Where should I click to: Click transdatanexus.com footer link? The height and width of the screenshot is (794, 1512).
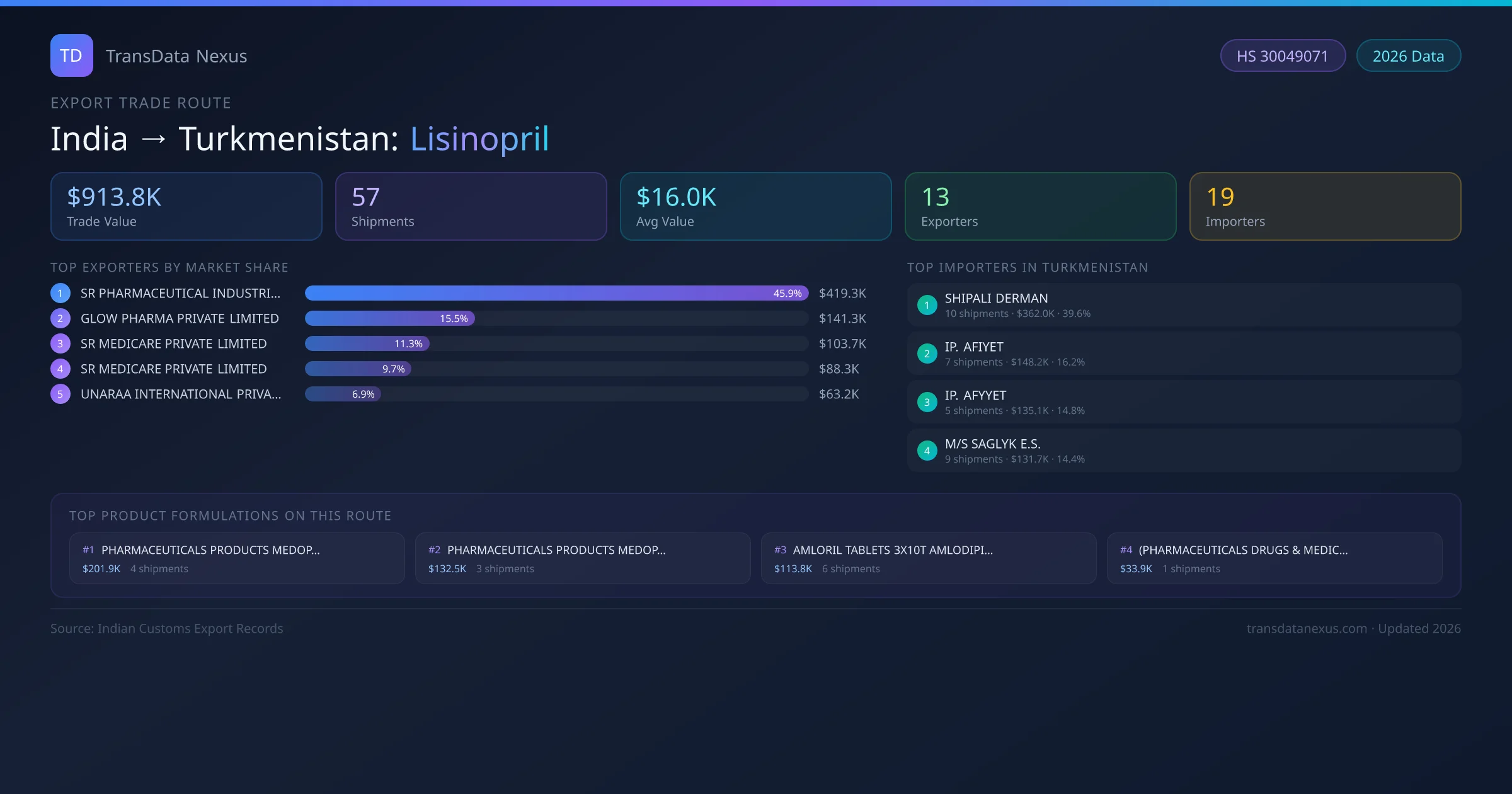pyautogui.click(x=1307, y=628)
